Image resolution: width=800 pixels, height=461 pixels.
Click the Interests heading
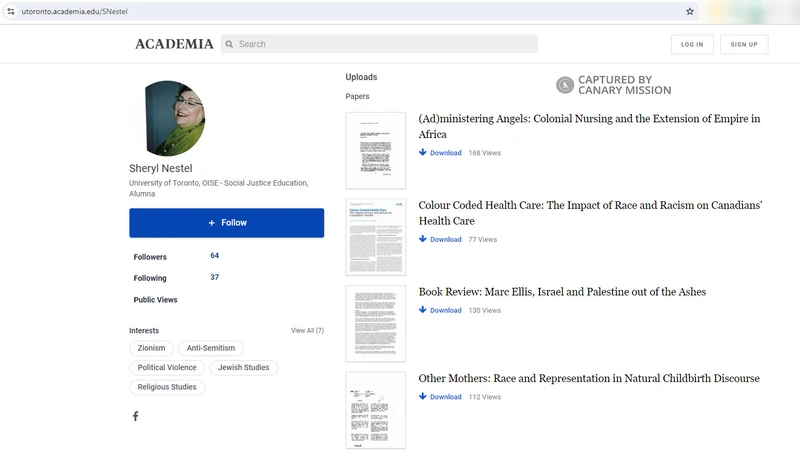pos(144,330)
